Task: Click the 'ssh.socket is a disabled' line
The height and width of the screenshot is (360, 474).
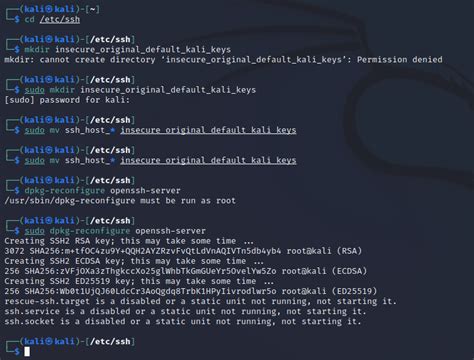Action: [183, 321]
